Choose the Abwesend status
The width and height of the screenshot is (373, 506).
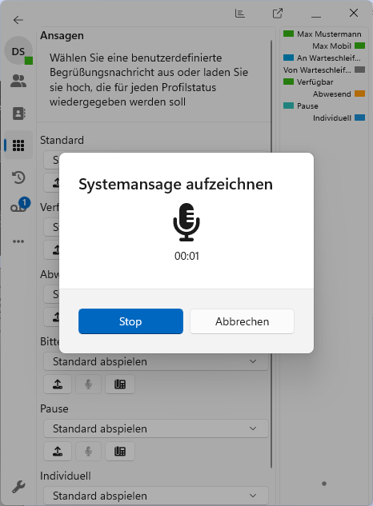tap(332, 94)
